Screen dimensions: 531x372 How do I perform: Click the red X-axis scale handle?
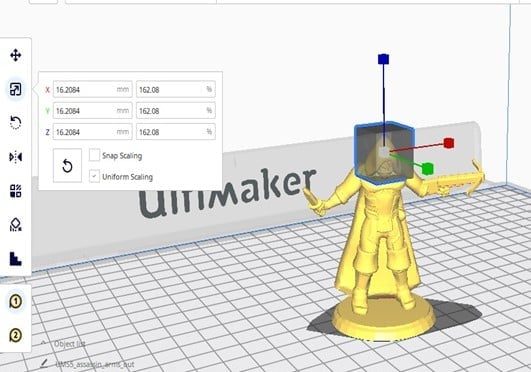[449, 143]
